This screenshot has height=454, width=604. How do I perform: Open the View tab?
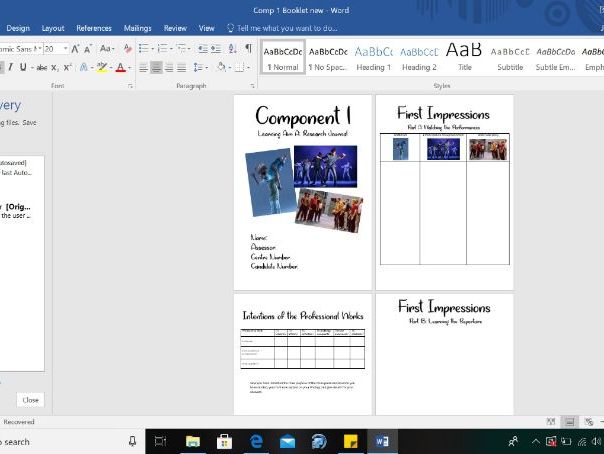point(206,28)
